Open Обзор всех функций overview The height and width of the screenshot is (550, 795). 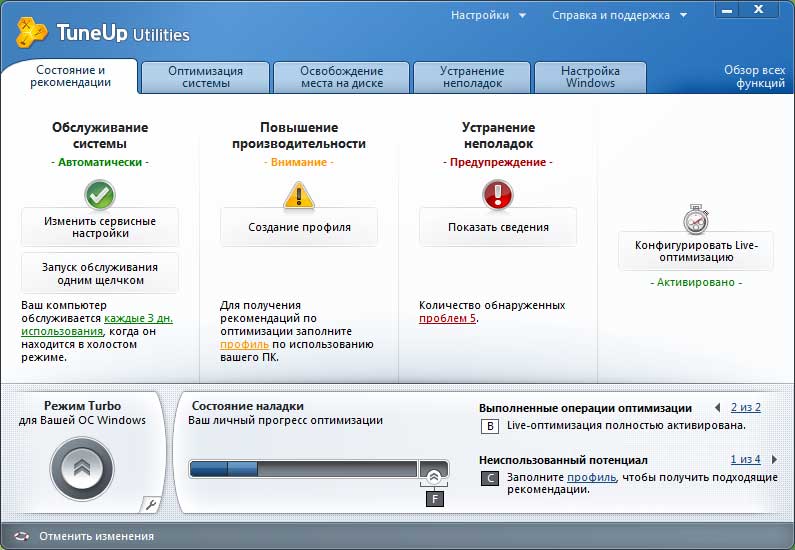754,77
